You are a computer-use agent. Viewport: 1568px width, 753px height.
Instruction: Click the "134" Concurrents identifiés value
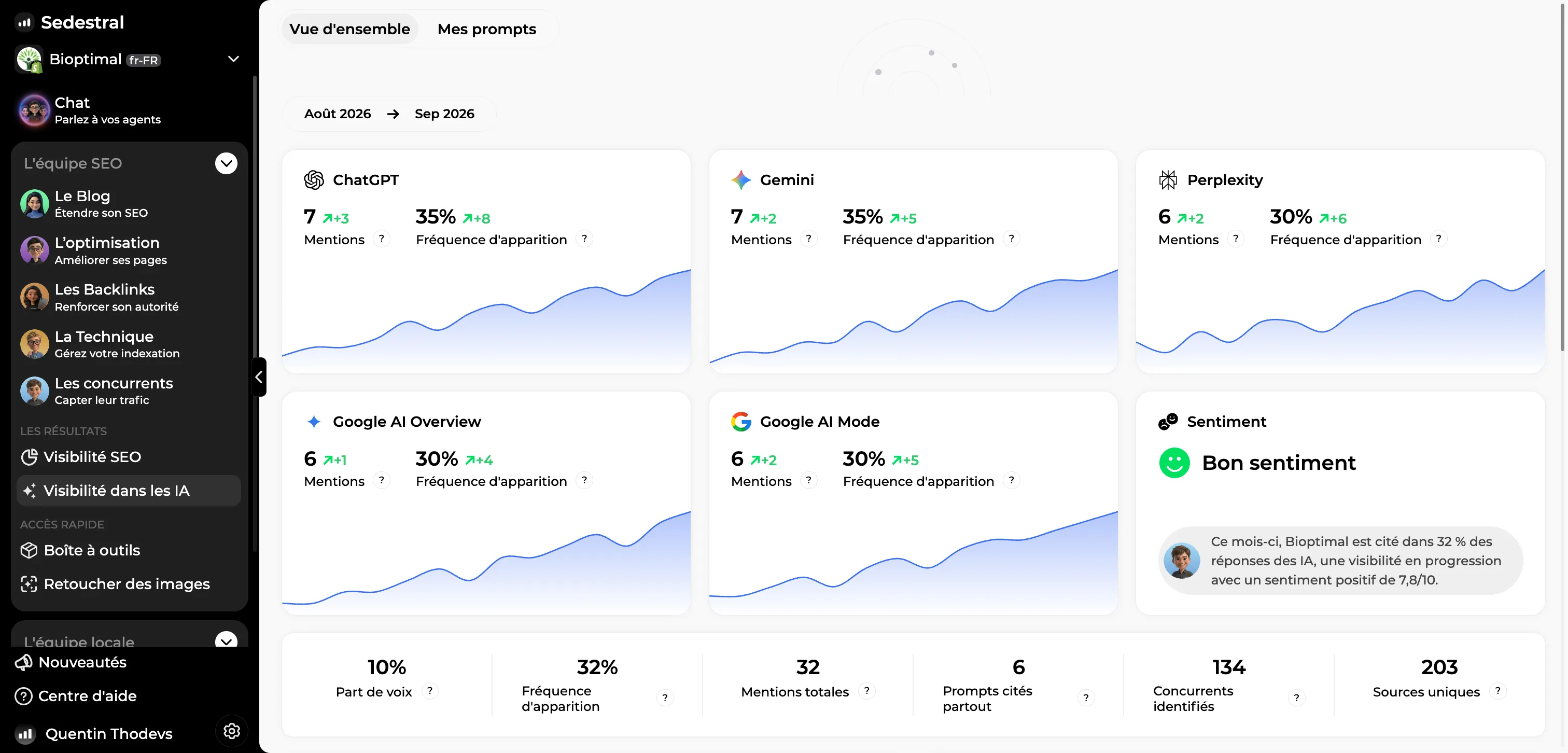(1229, 667)
